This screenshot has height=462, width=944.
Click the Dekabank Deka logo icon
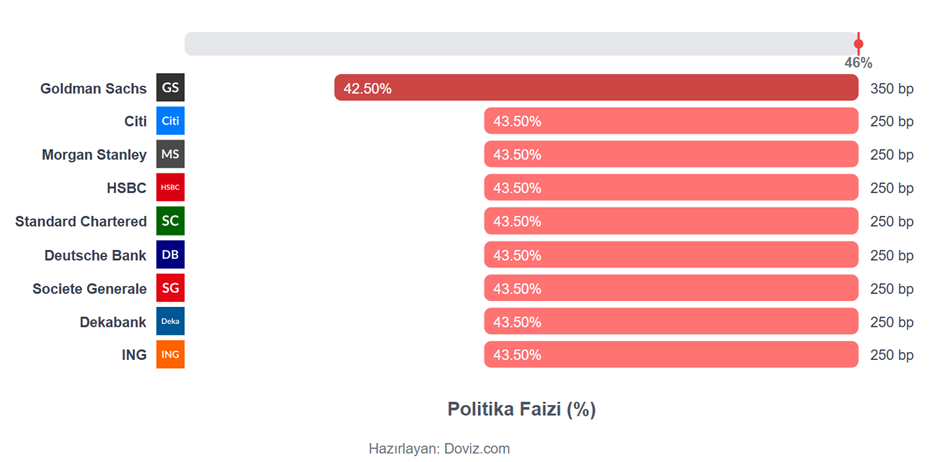170,321
